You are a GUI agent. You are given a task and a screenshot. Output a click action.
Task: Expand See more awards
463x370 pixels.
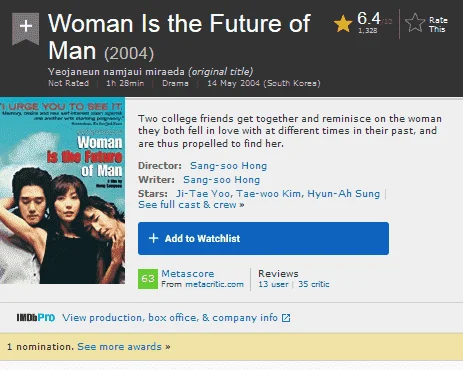click(x=124, y=347)
